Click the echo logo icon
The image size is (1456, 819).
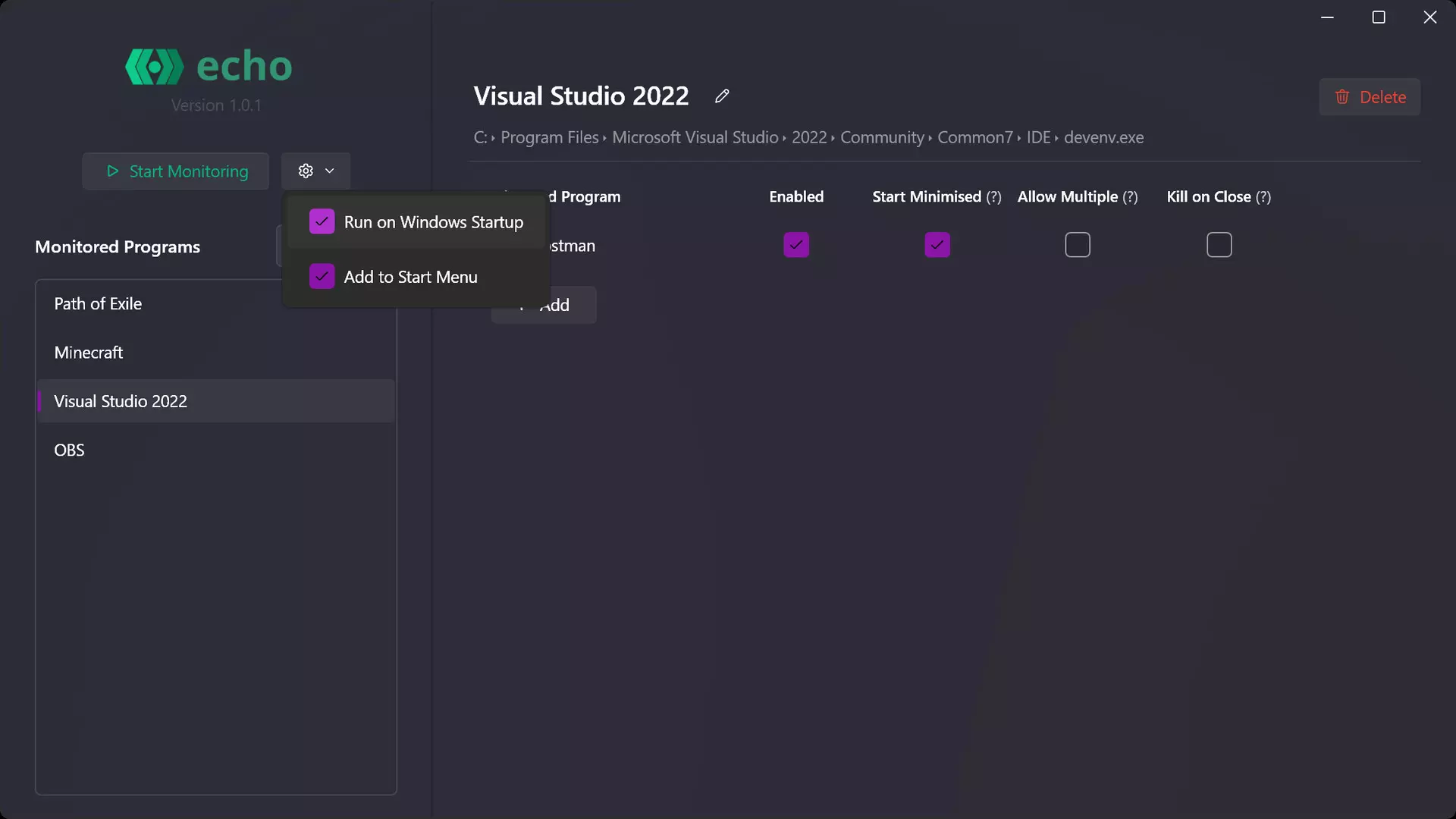[155, 67]
